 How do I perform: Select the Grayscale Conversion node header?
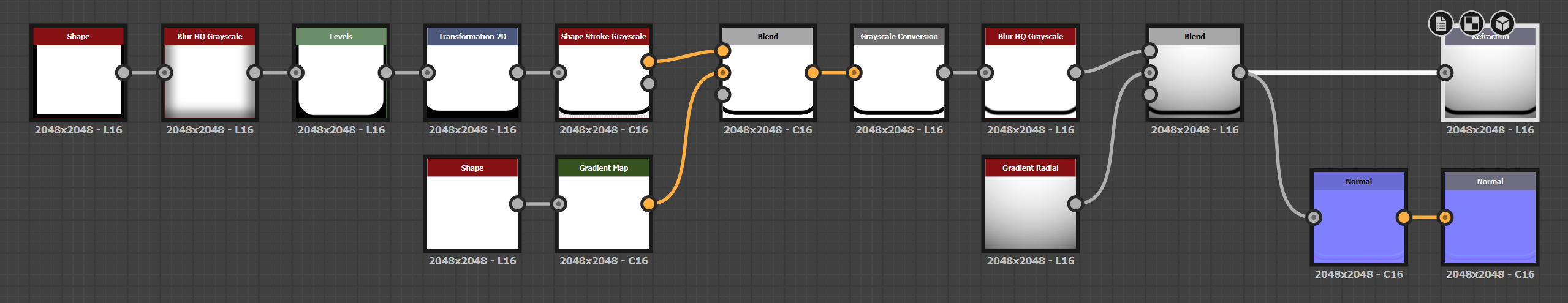pos(899,37)
